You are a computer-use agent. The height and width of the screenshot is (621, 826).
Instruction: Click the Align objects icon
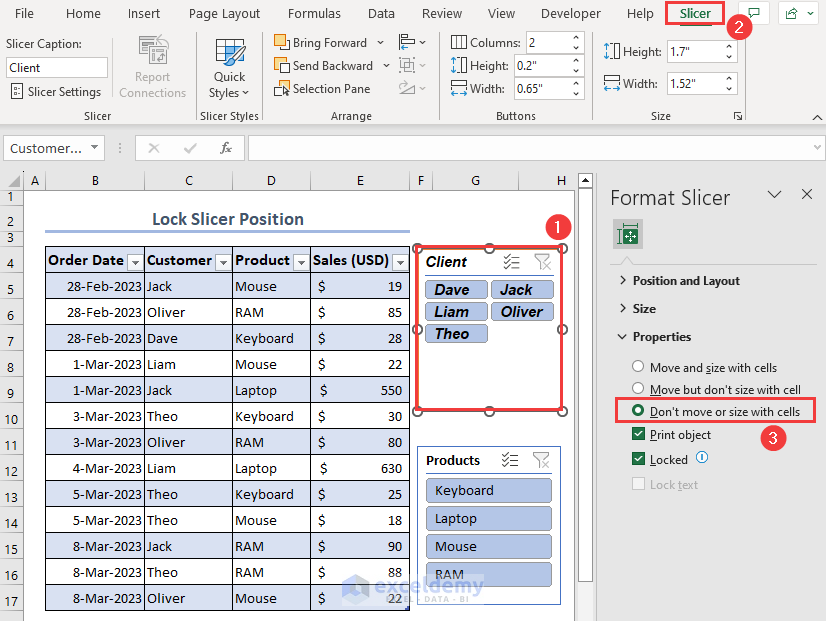tap(407, 42)
